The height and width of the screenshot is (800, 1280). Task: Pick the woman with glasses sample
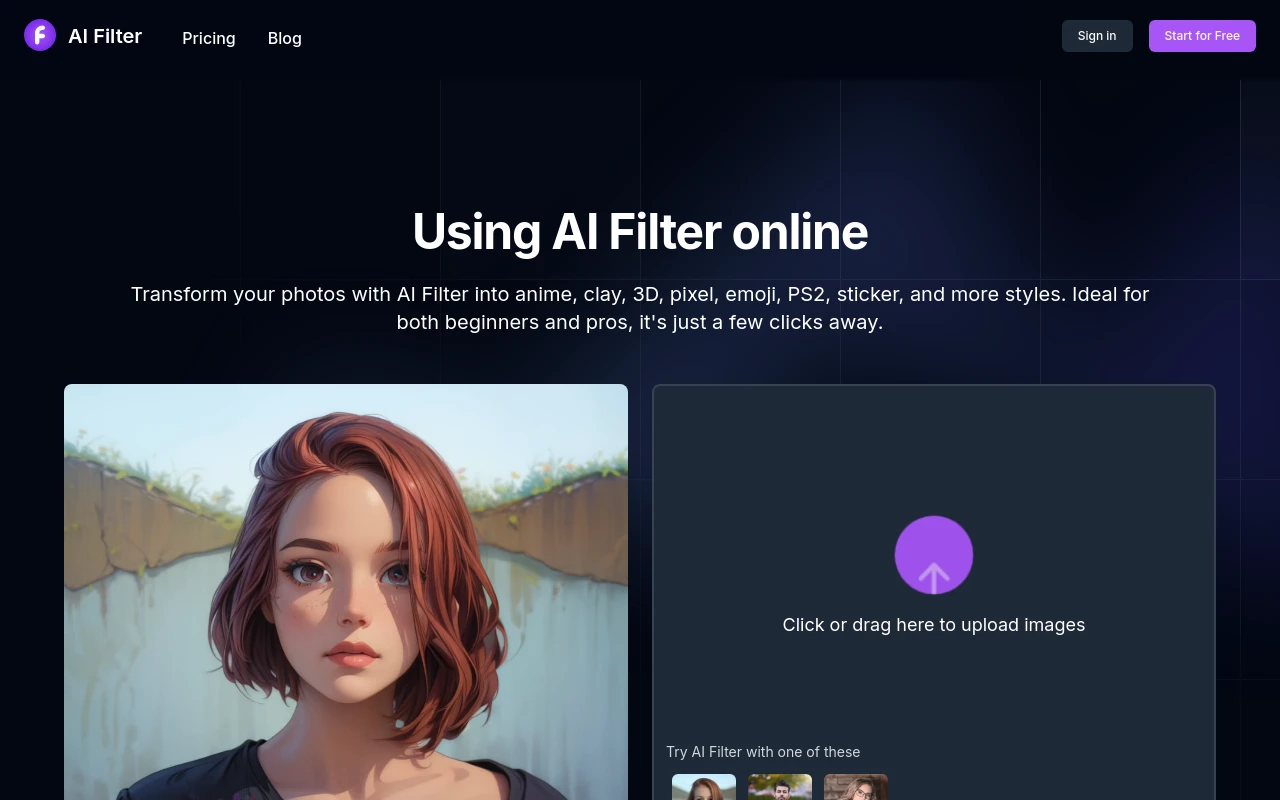855,790
